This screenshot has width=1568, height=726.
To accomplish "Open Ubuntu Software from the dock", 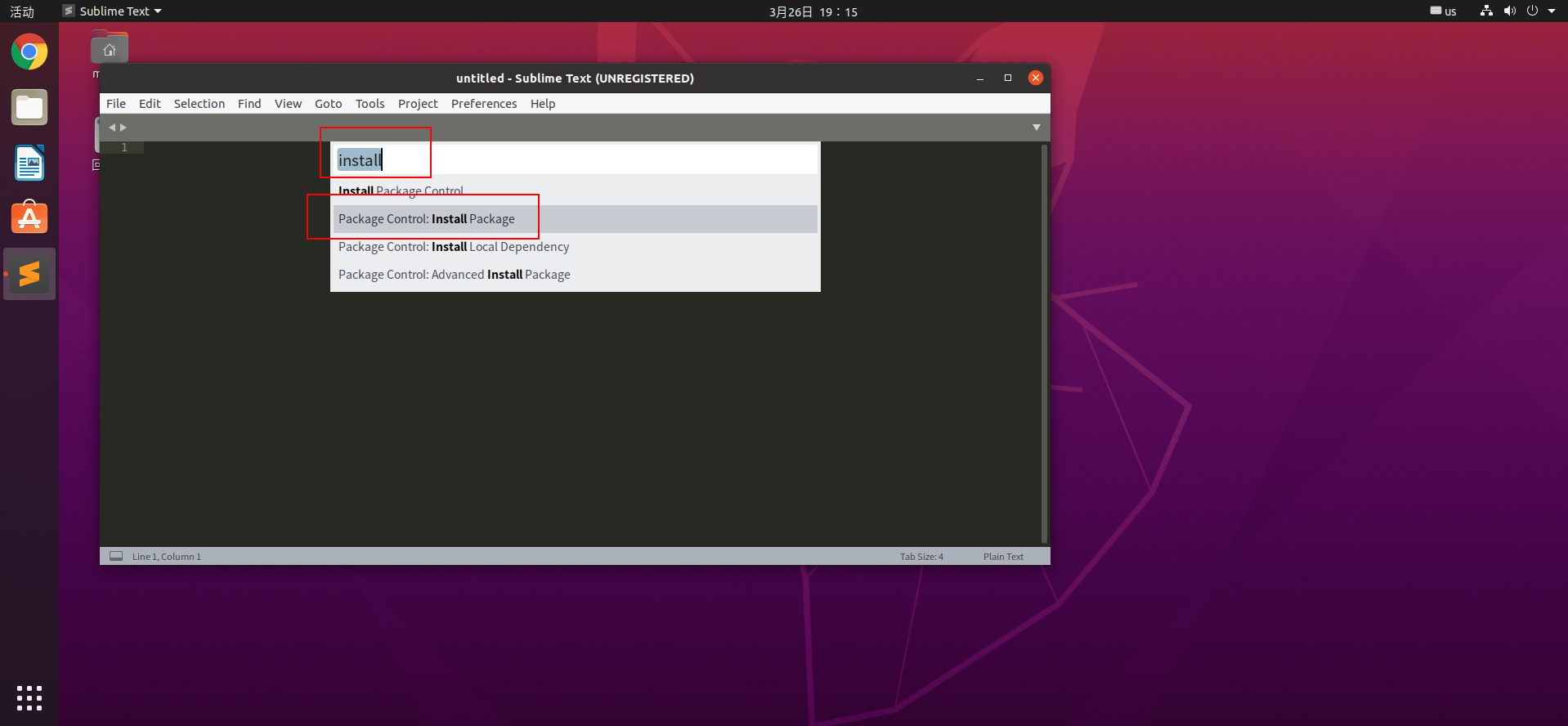I will [x=29, y=218].
